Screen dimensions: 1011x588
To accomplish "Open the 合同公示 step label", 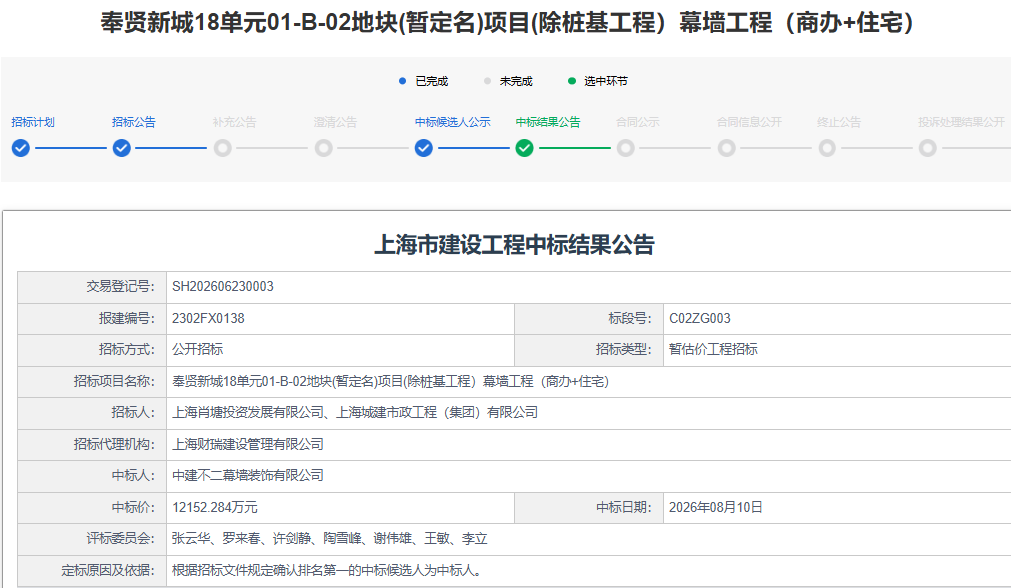I will click(638, 122).
